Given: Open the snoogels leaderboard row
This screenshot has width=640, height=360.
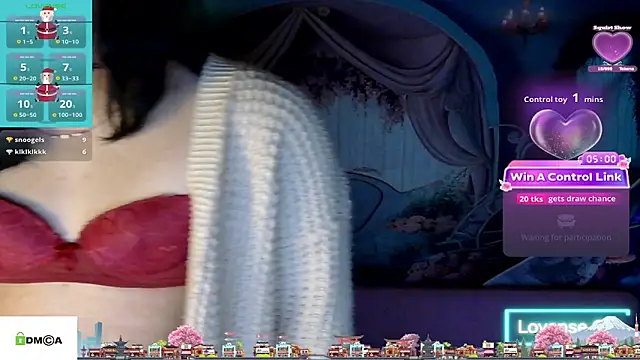Looking at the screenshot, I should 46,140.
